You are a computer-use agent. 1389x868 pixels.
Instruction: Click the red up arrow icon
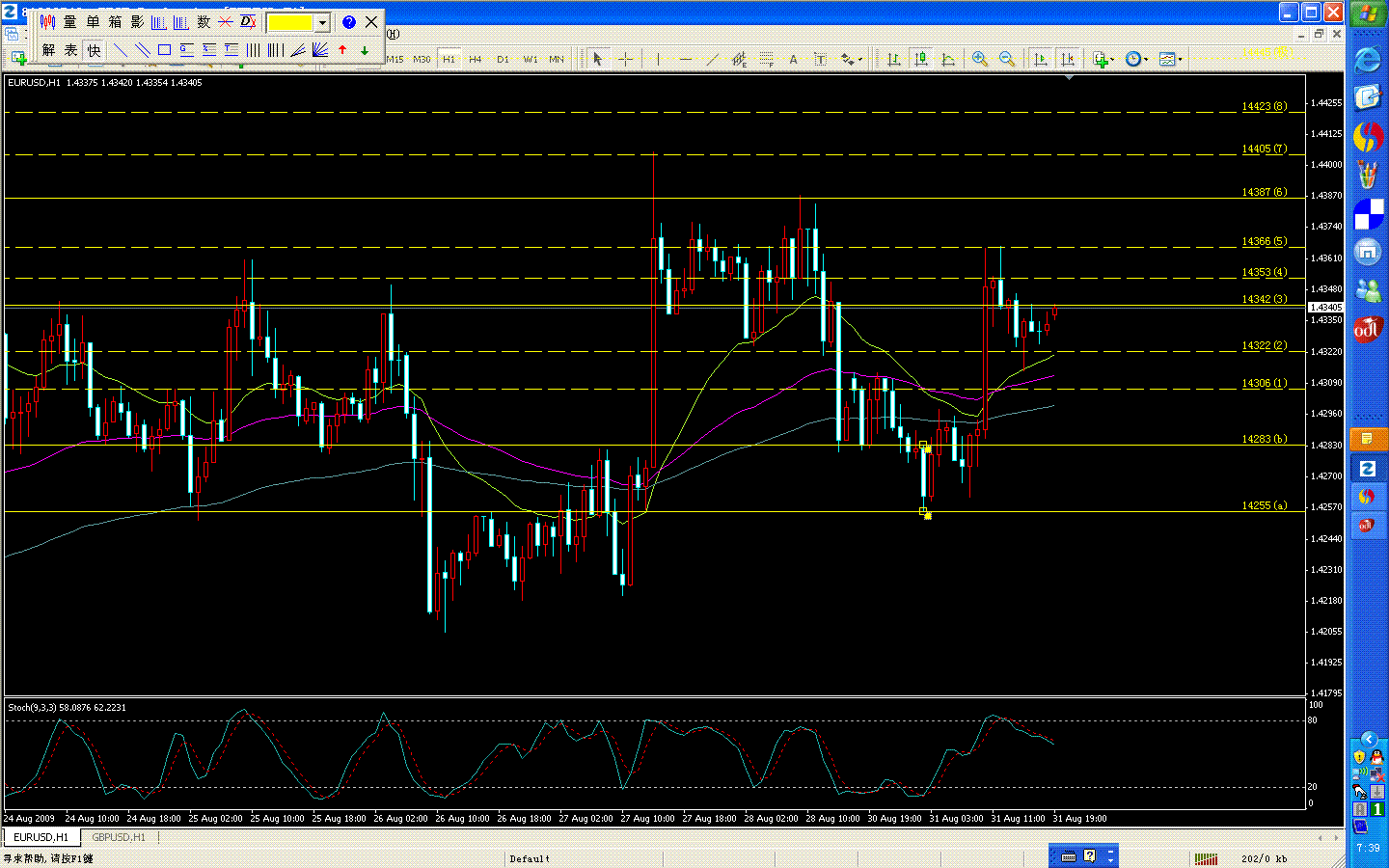(342, 50)
